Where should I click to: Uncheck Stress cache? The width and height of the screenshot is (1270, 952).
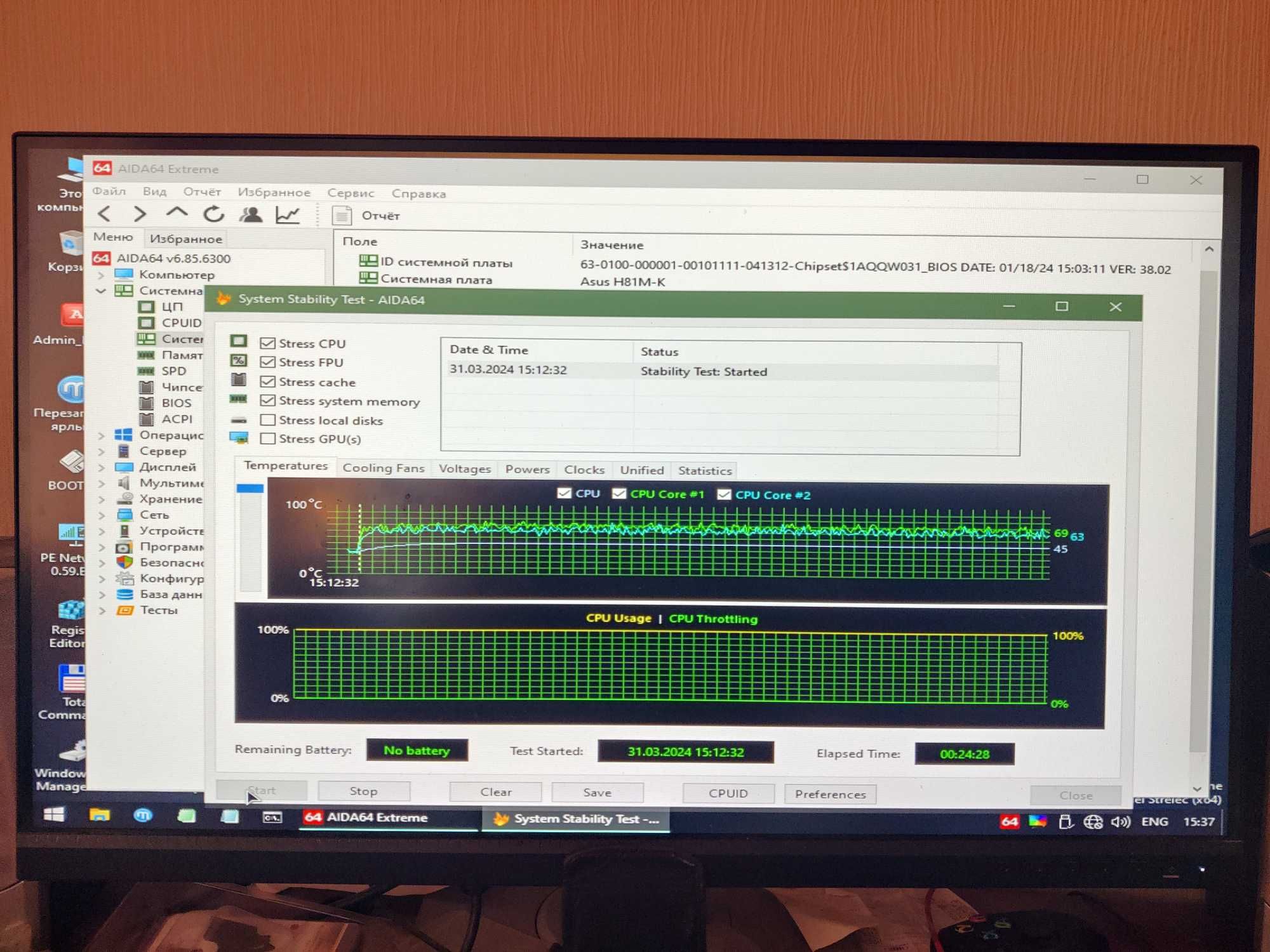(x=268, y=381)
